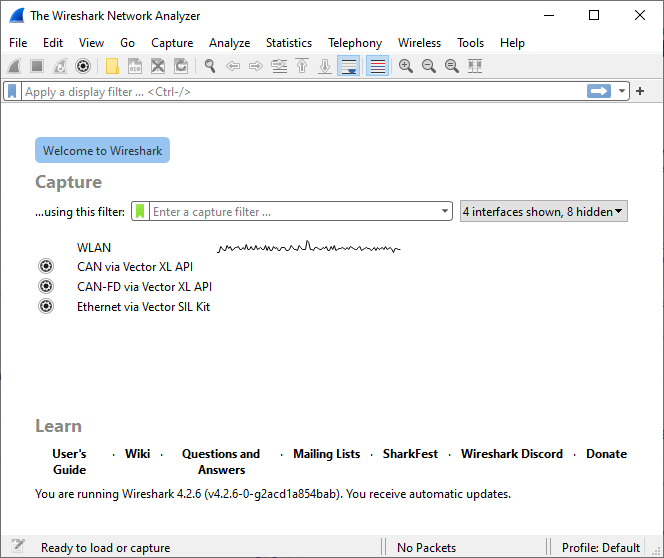Open the Analyze menu
The height and width of the screenshot is (558, 664).
pos(229,43)
